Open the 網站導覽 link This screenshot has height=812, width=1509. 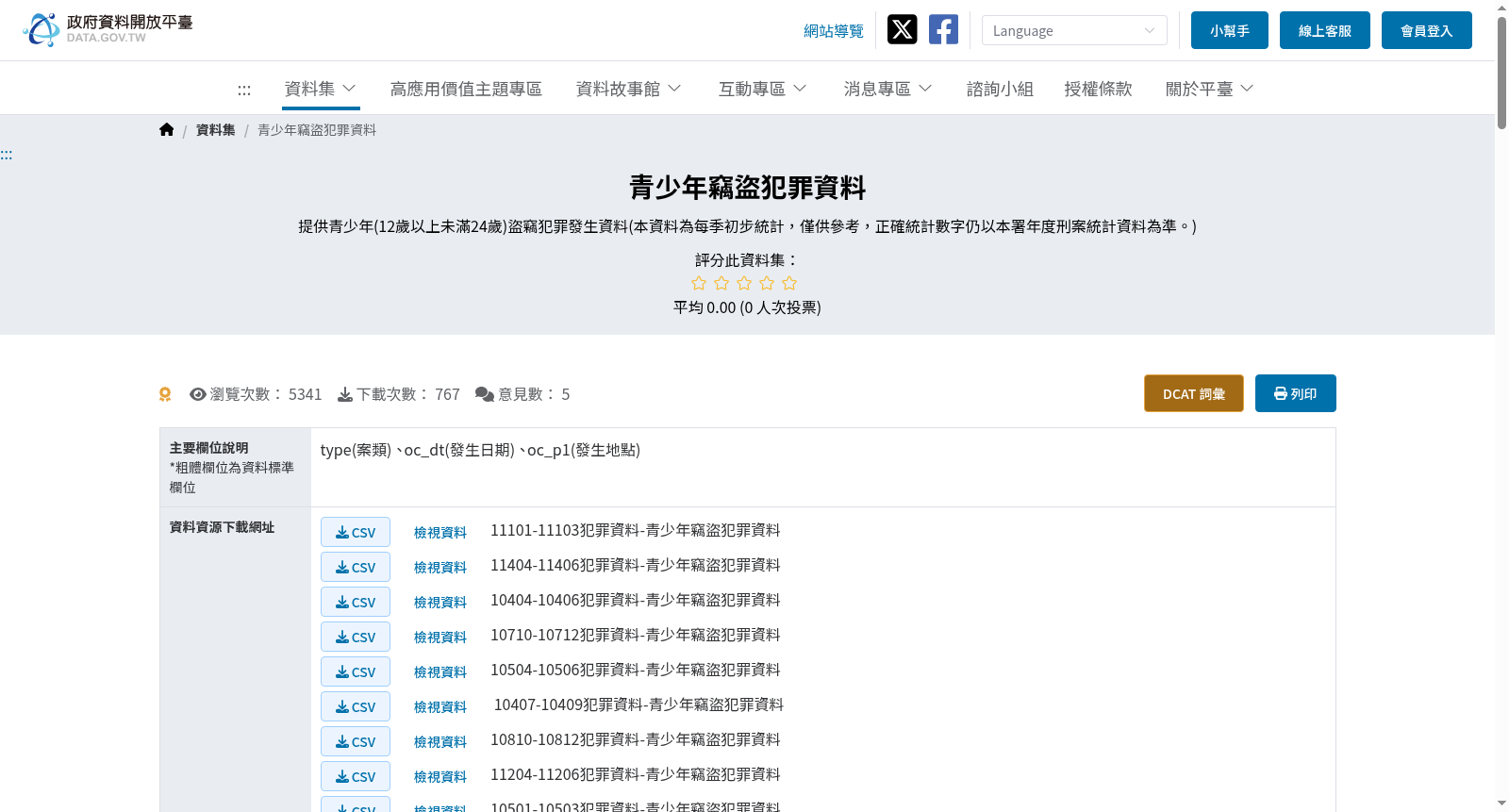(834, 31)
